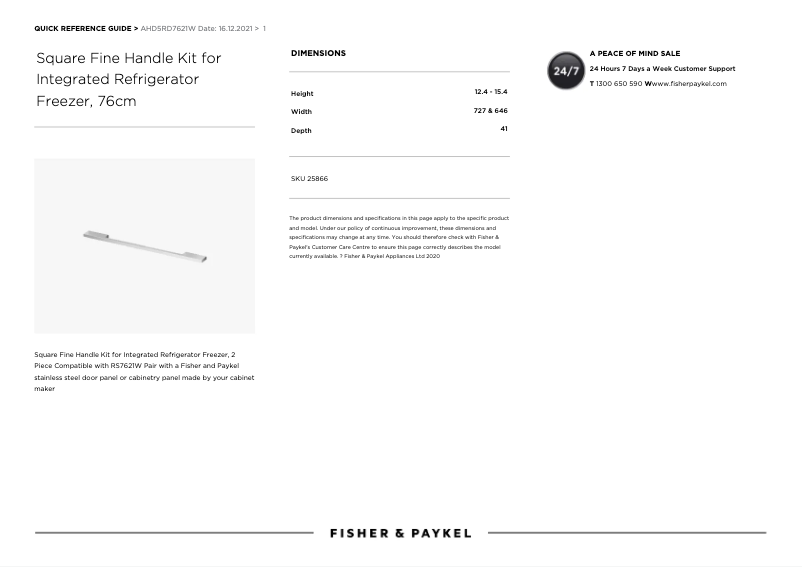Click the depth value 41

click(x=503, y=129)
